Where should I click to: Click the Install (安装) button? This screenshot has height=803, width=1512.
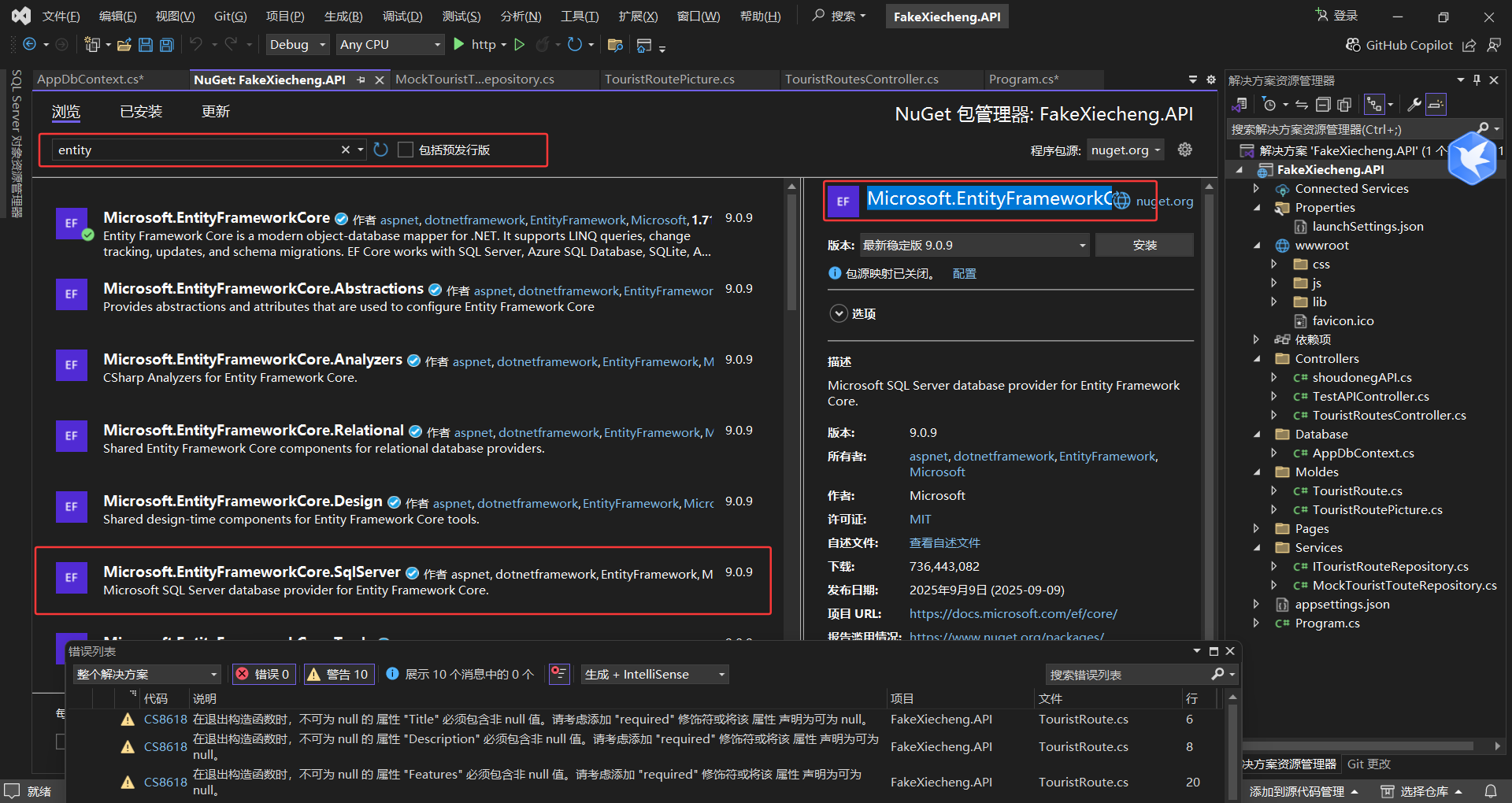1144,245
